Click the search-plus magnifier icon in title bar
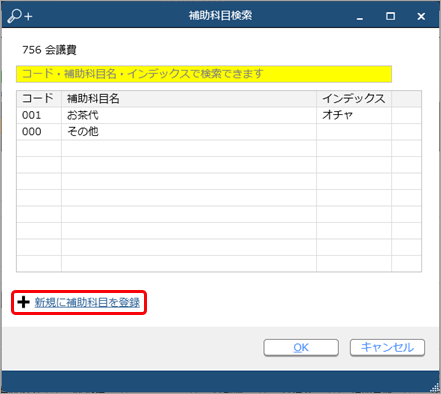This screenshot has height=394, width=441. point(20,16)
